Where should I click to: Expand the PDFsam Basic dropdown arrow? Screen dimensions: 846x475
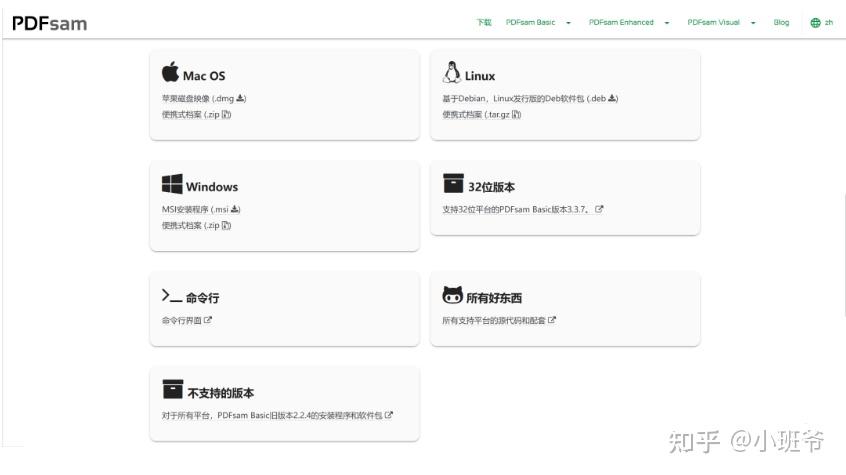click(x=568, y=23)
